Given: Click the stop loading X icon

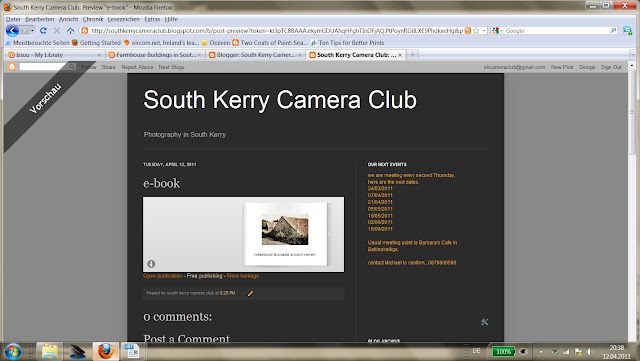Looking at the screenshot, I should [x=57, y=31].
